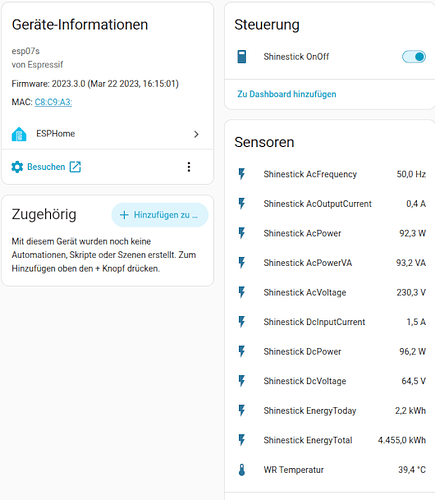Click the 39,4 °C temperature value

pos(412,470)
